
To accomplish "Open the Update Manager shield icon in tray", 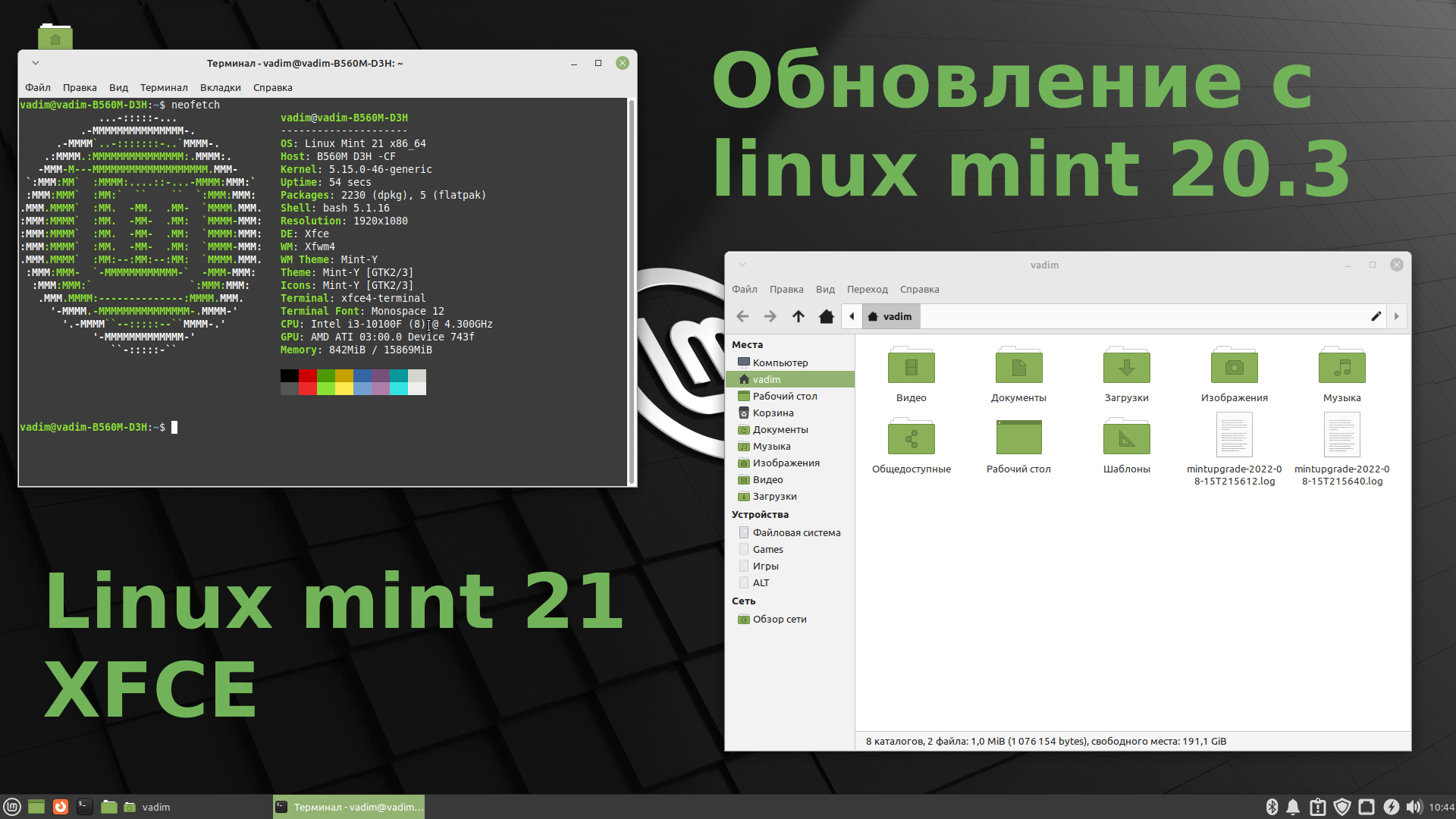I will point(1341,806).
